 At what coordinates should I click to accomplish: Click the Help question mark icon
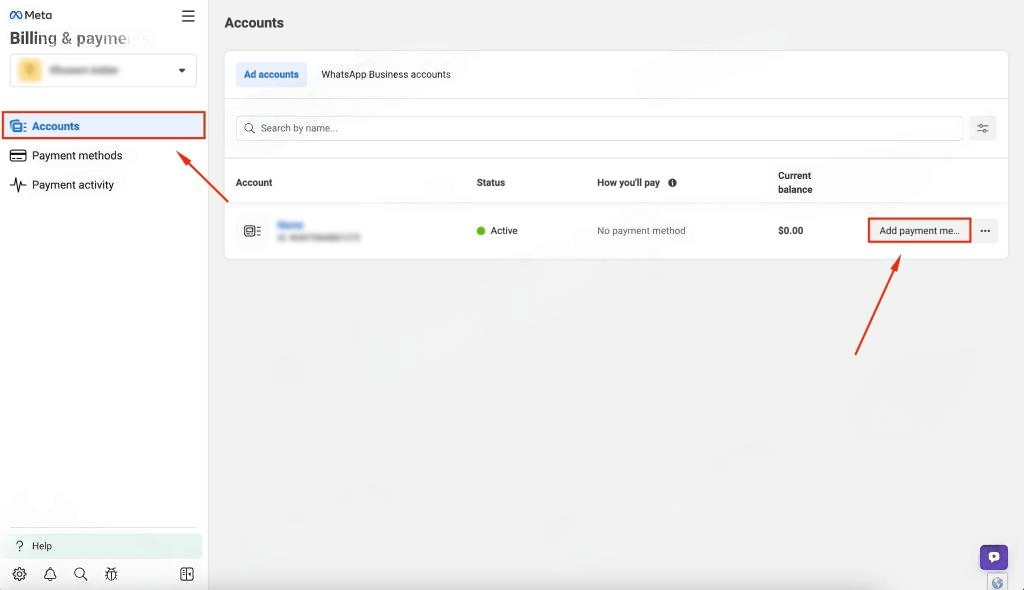(x=20, y=546)
